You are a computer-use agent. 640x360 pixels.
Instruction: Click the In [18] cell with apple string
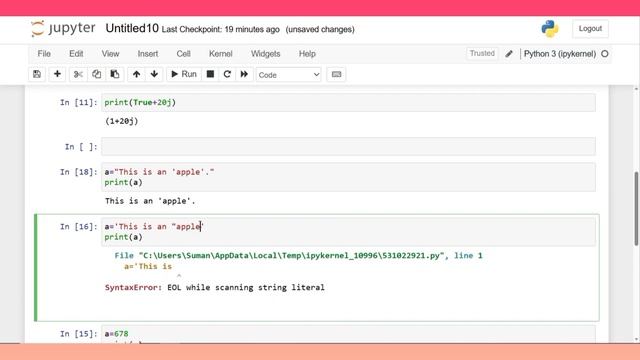point(348,177)
